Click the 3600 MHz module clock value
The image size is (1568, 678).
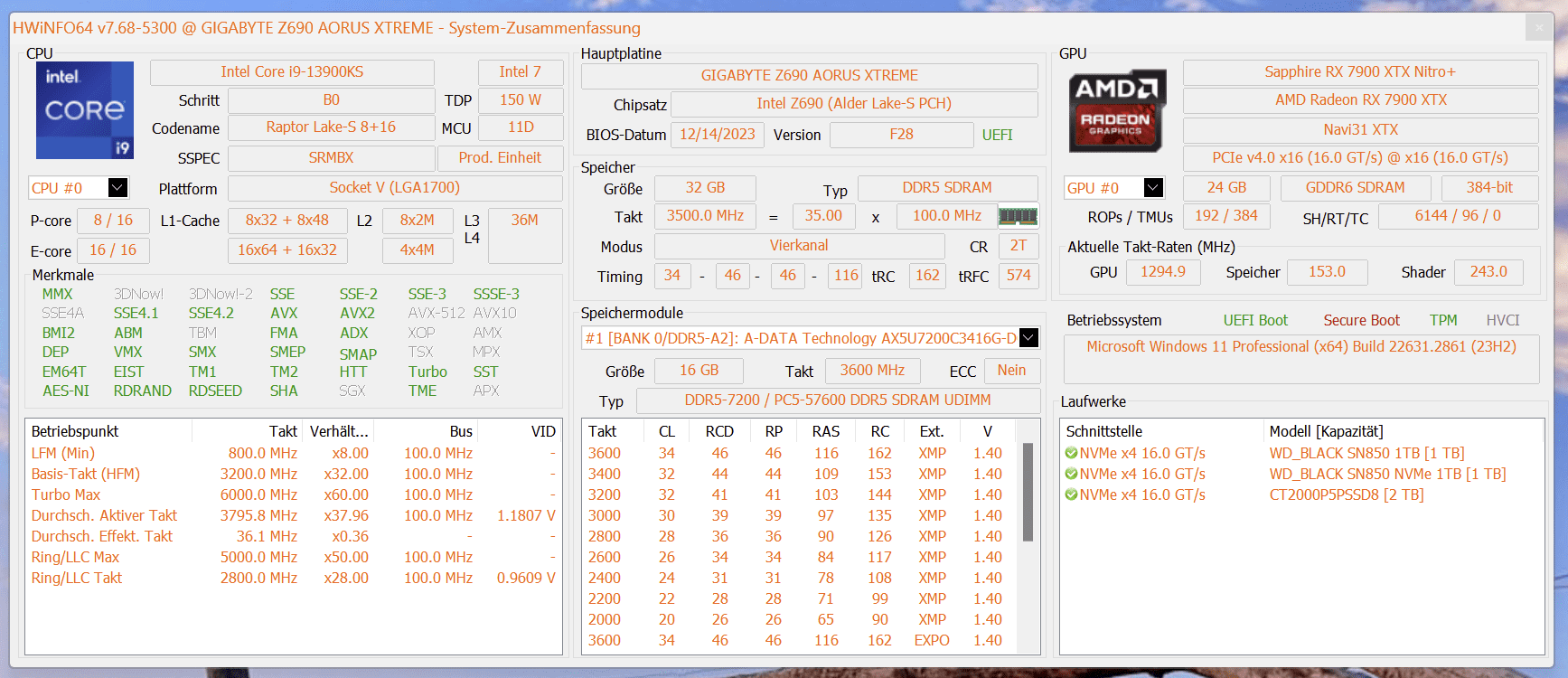[x=872, y=371]
